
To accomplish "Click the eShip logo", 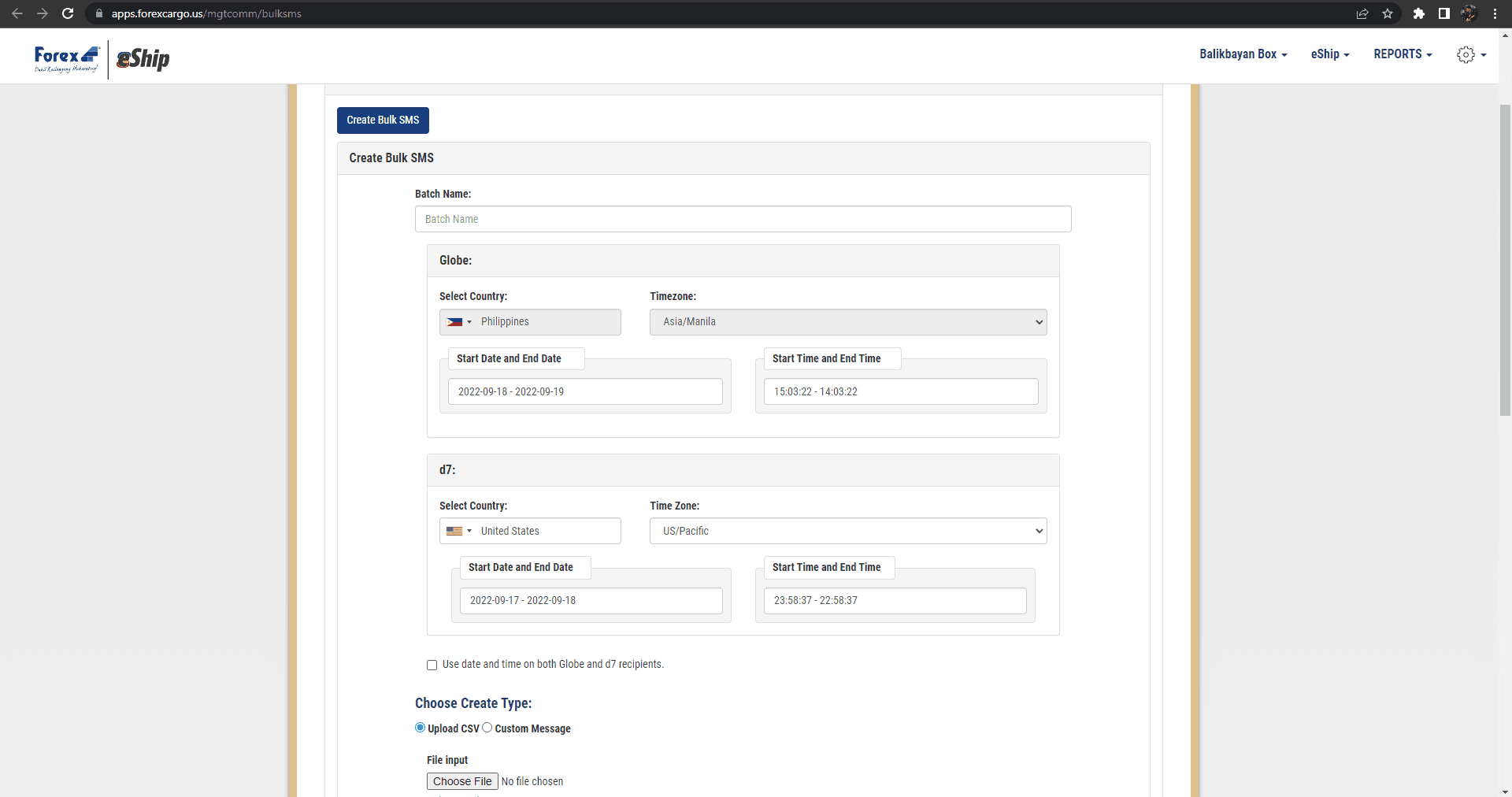I will [x=143, y=59].
